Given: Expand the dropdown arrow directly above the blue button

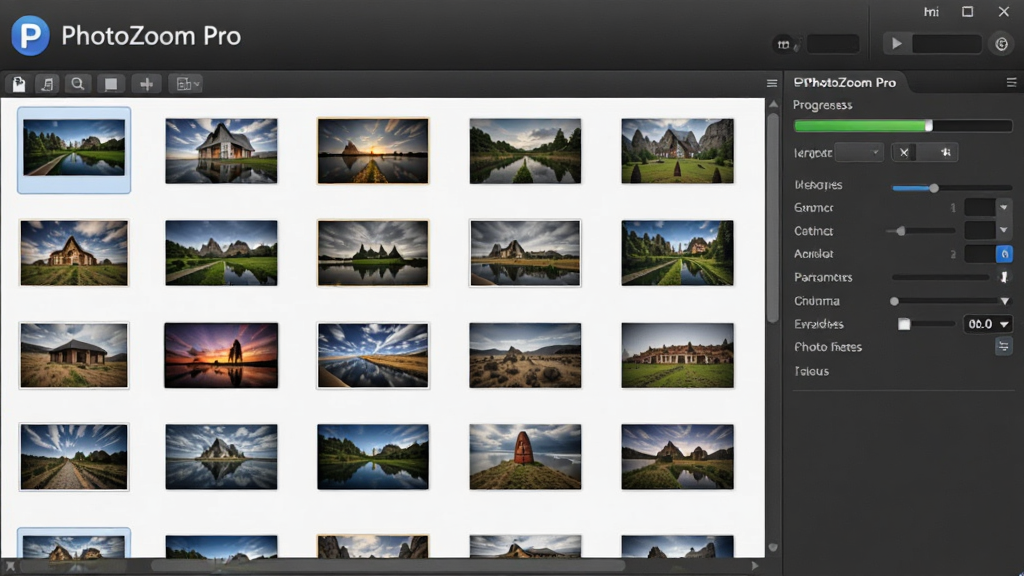Looking at the screenshot, I should (x=1004, y=231).
